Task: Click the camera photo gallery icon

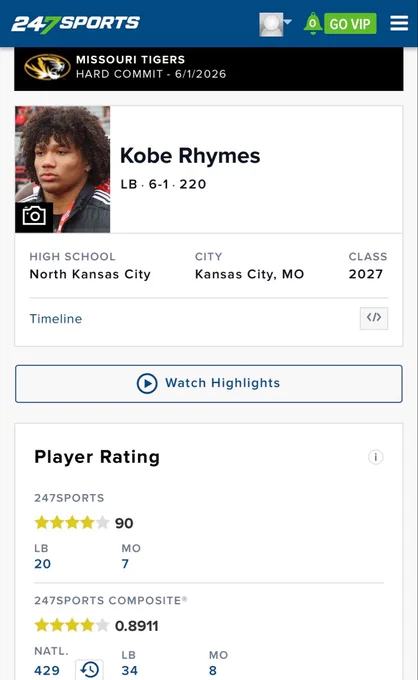Action: click(34, 217)
